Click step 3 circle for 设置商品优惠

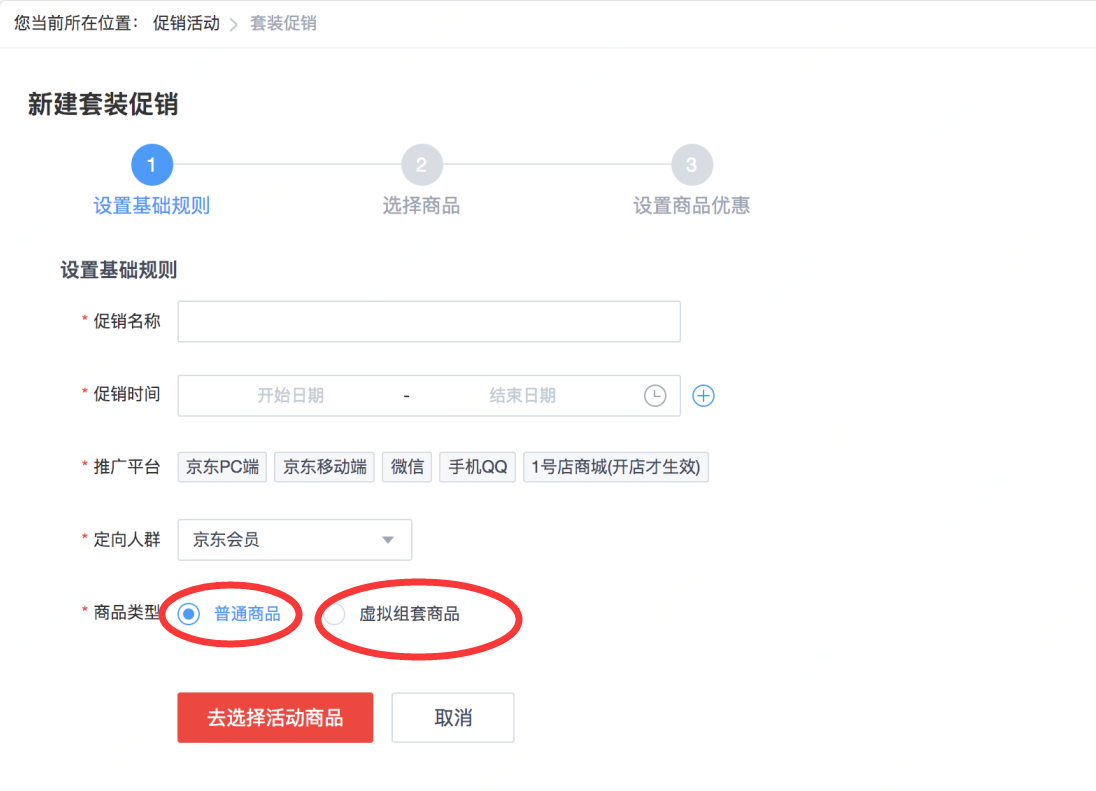692,165
